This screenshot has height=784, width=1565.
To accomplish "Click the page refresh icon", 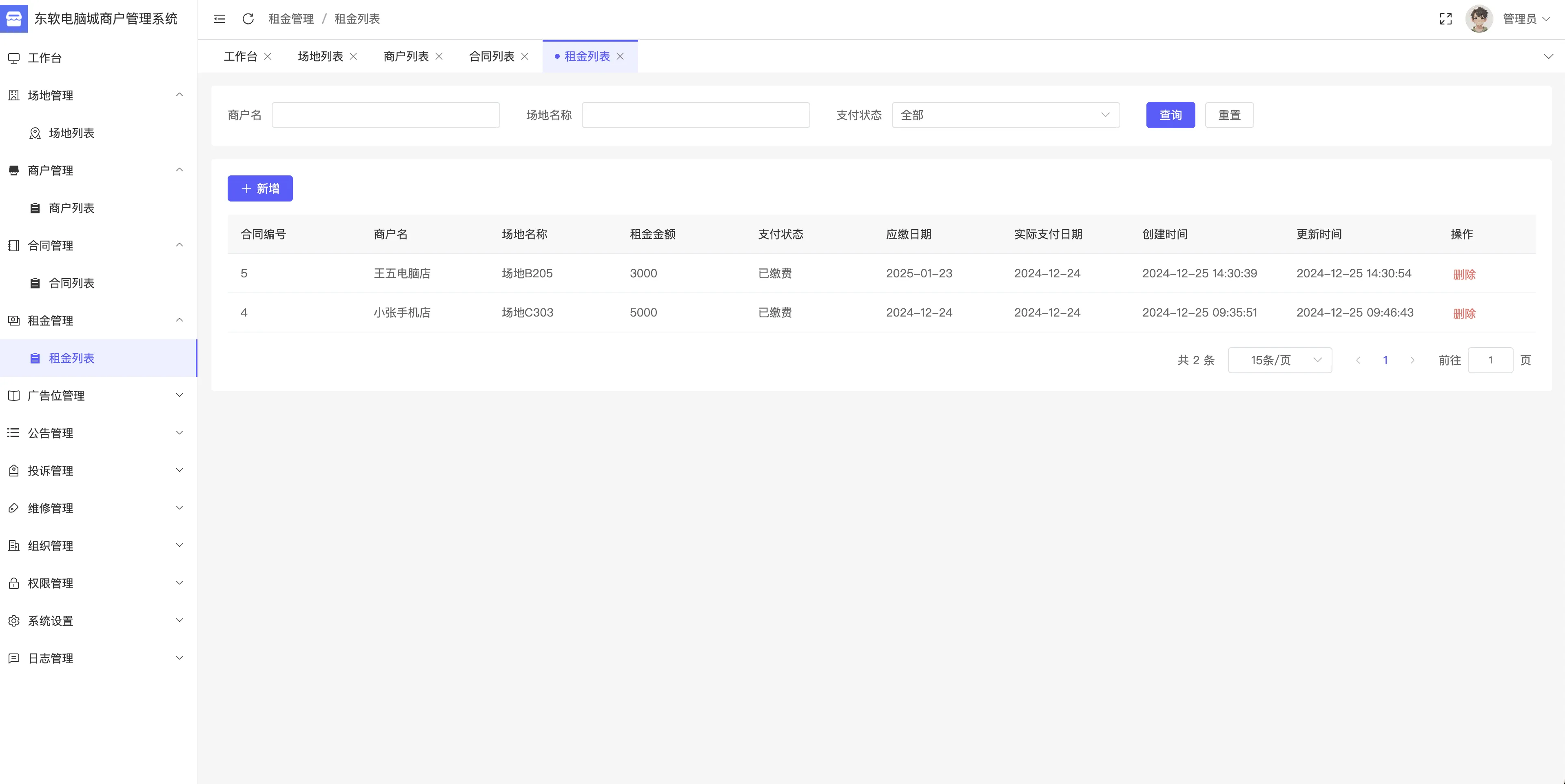I will coord(248,19).
